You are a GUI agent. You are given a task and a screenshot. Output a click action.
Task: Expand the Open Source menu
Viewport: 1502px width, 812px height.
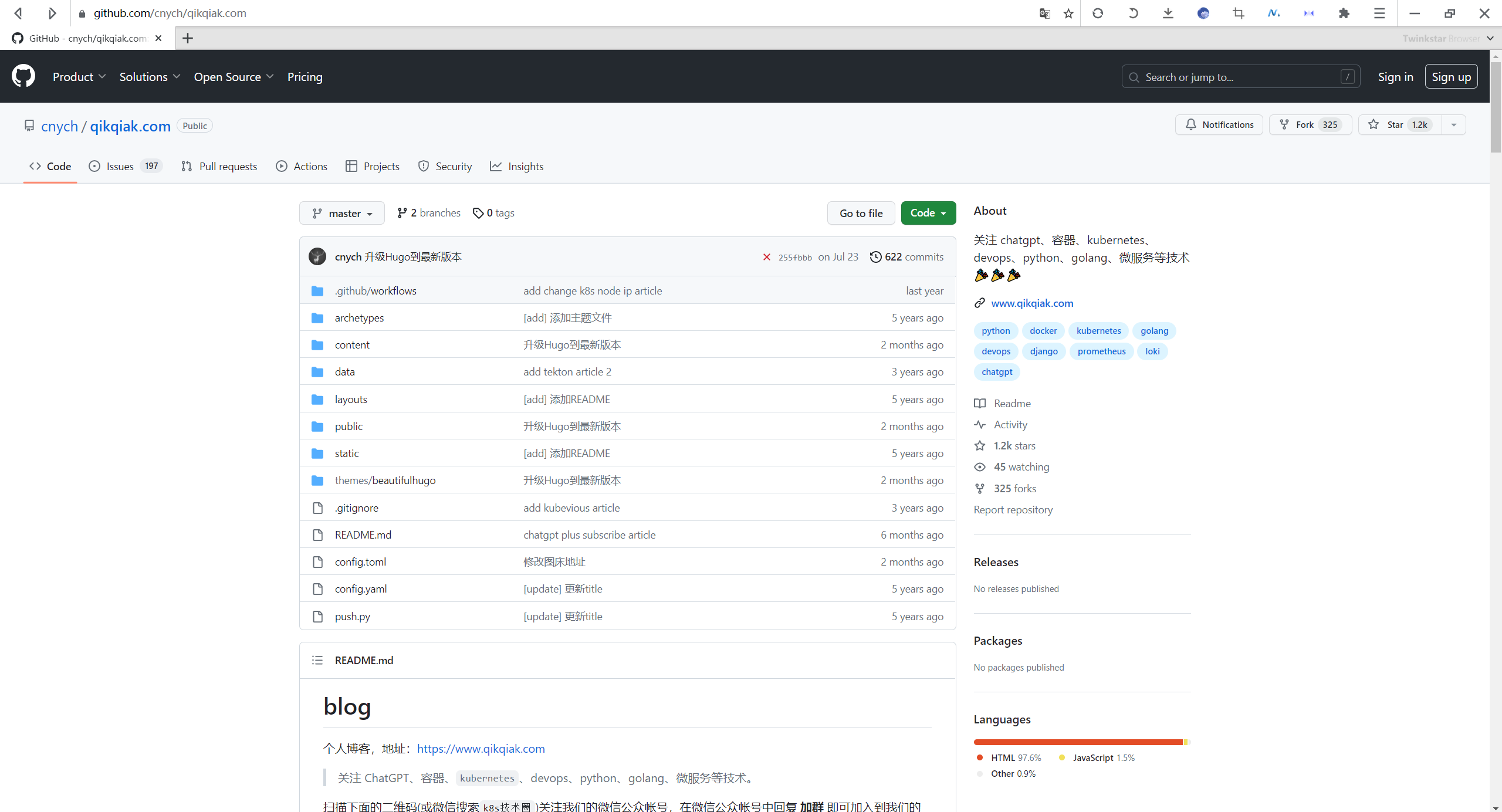[x=234, y=77]
